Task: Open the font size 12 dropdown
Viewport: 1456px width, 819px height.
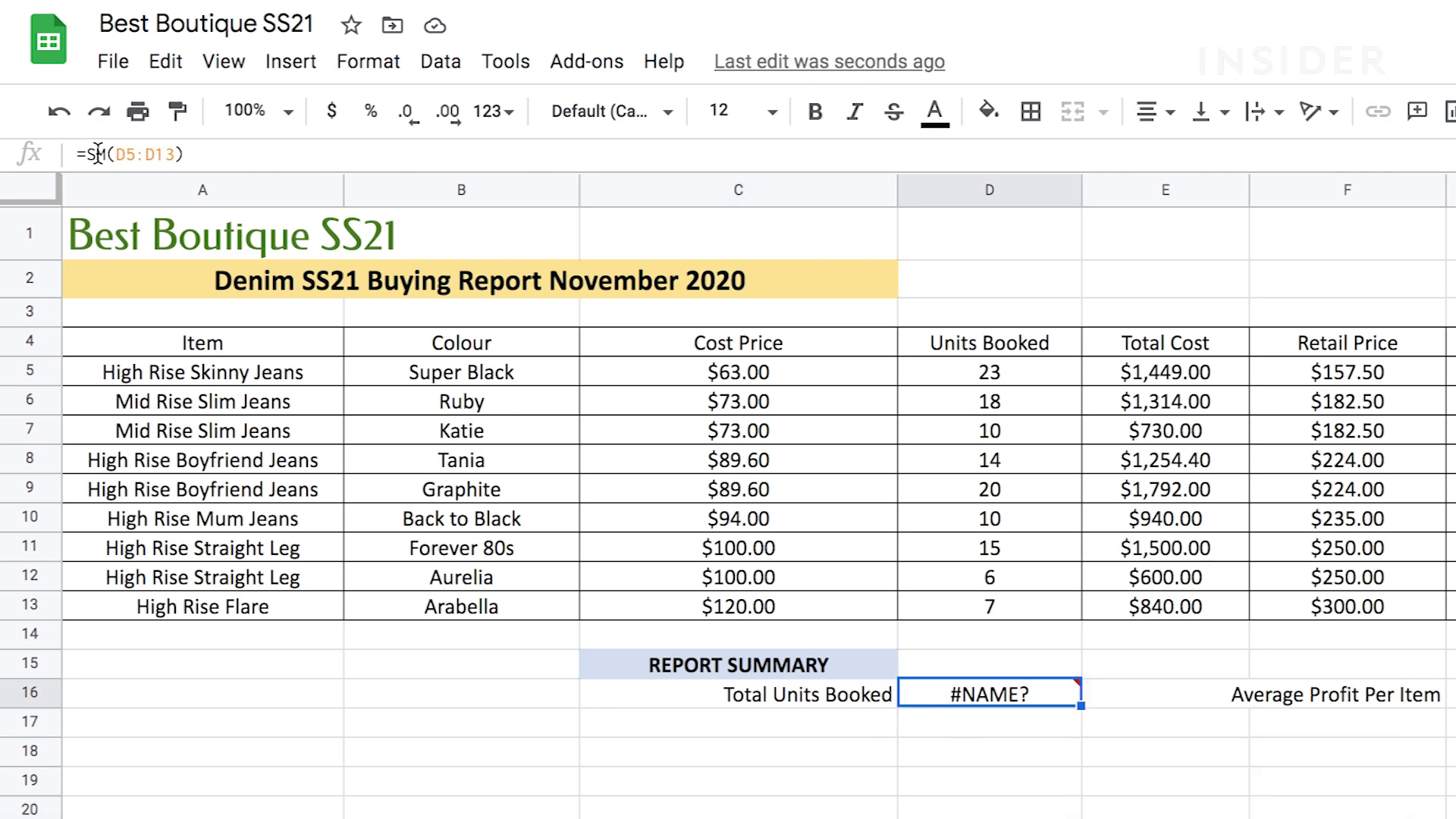Action: click(x=742, y=111)
